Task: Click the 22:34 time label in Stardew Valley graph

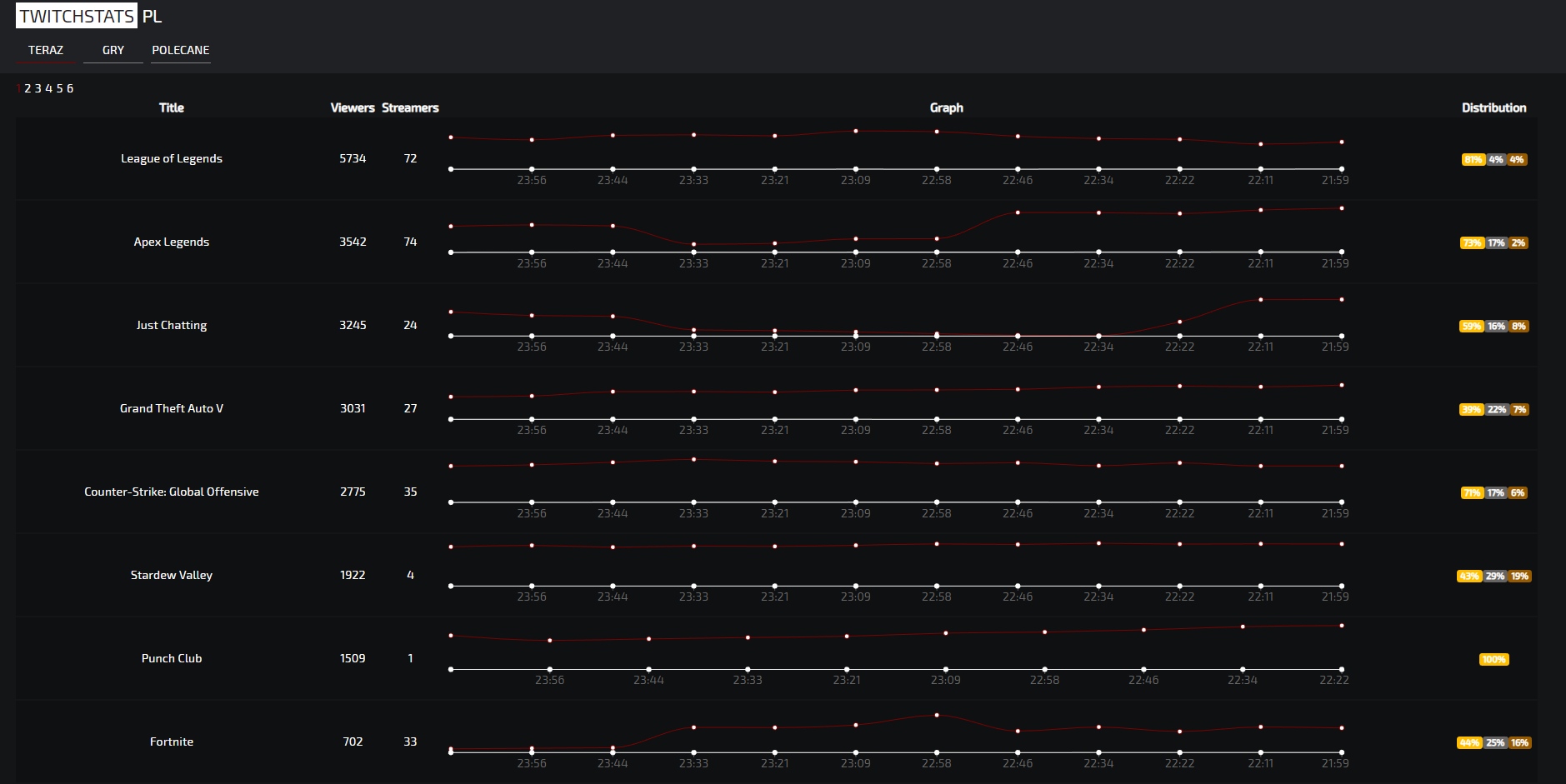Action: coord(1098,597)
